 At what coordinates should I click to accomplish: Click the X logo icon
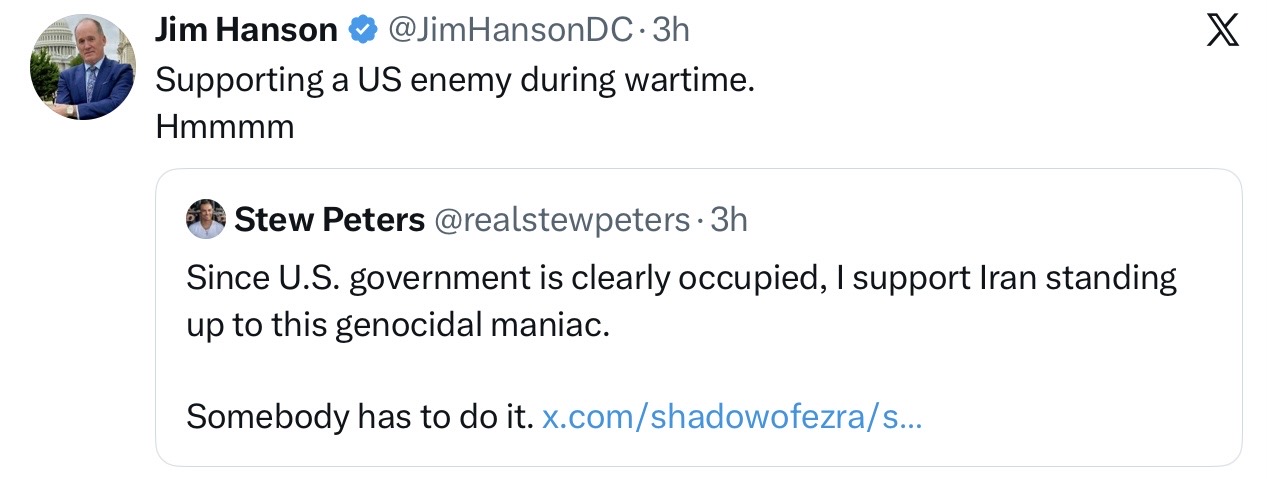(x=1222, y=32)
